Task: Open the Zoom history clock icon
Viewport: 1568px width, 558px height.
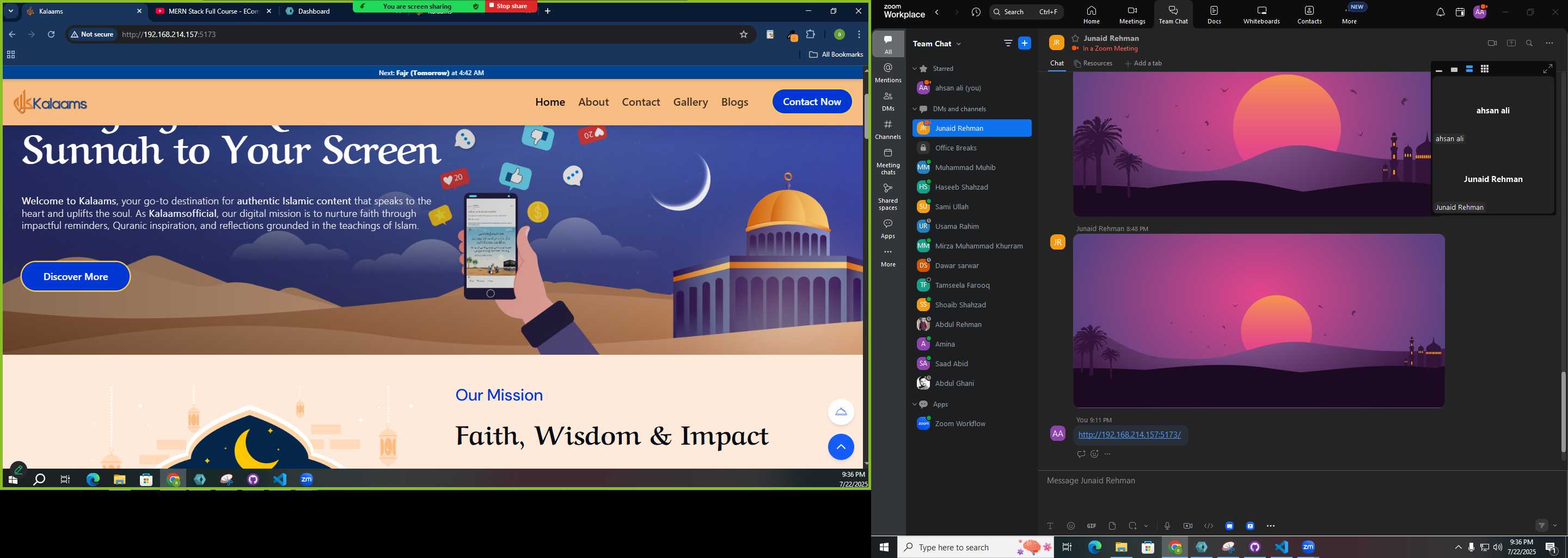Action: pos(976,12)
